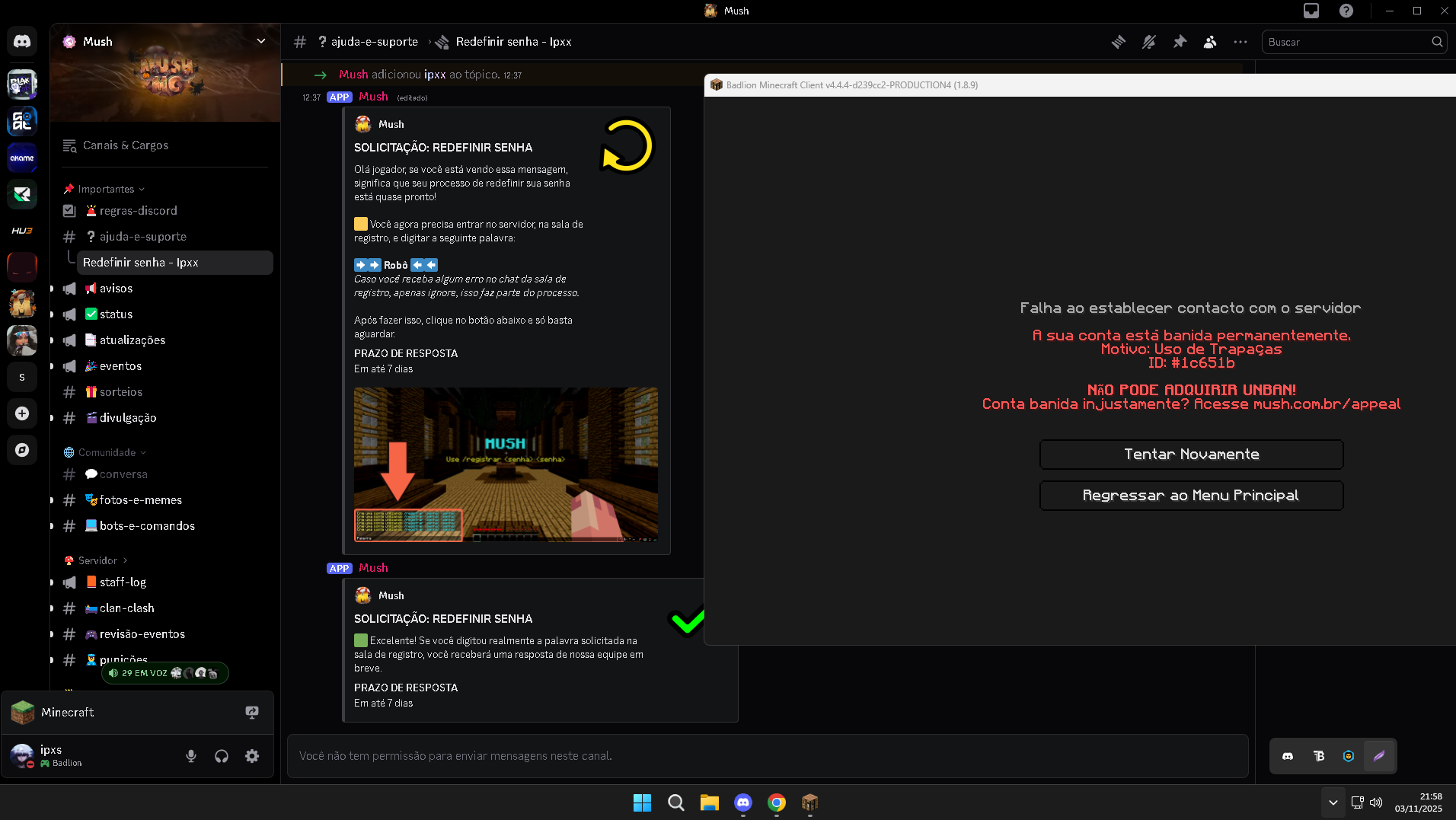Click the 29 EM VOZ voice indicator
1456x820 pixels.
[x=164, y=673]
